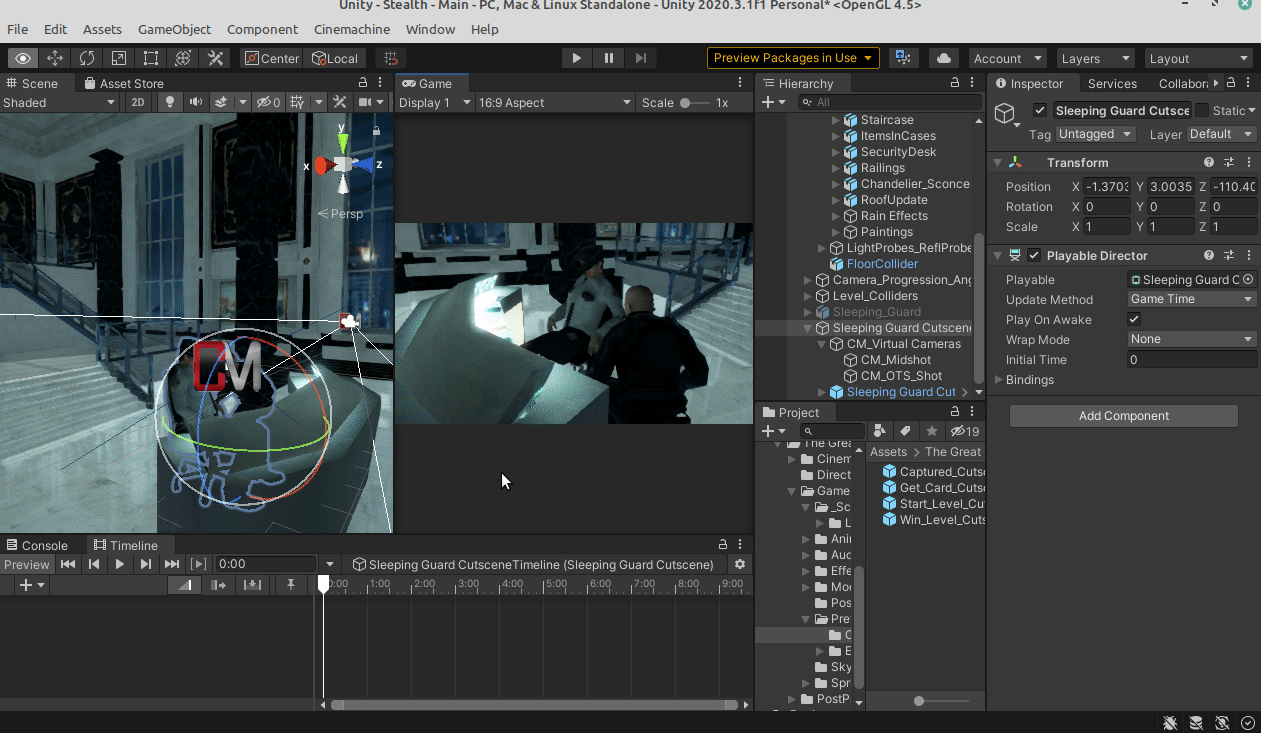Select the Move tool in toolbar
1261x733 pixels.
coord(55,58)
